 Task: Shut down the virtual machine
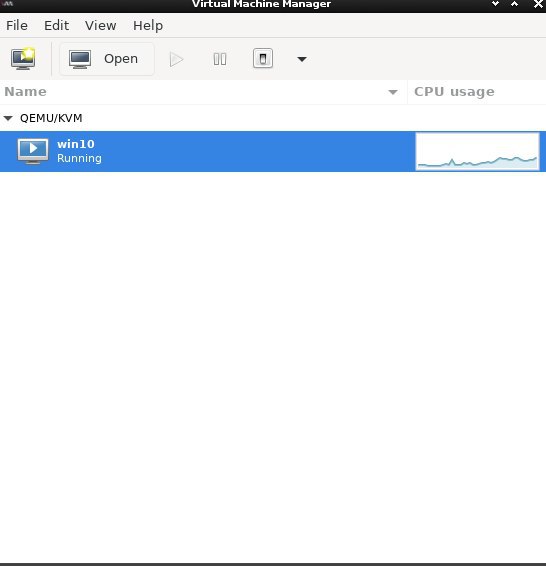[x=263, y=58]
